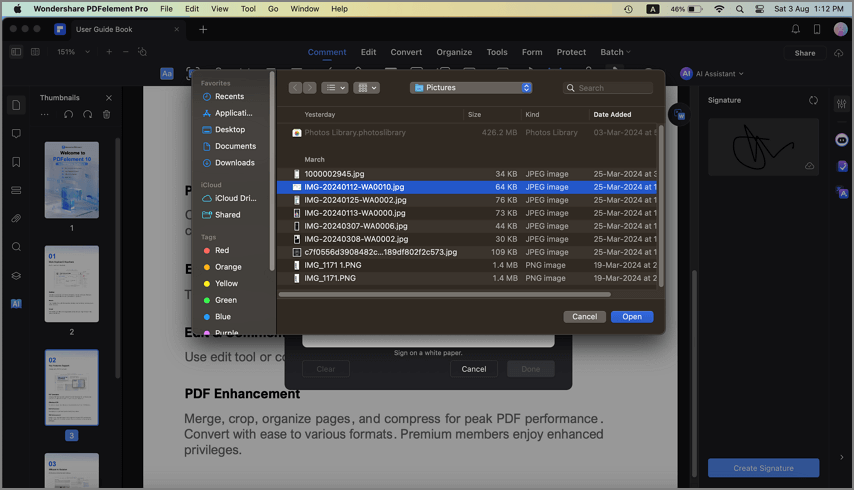
Task: Switch to the Comment tab
Action: 327,52
